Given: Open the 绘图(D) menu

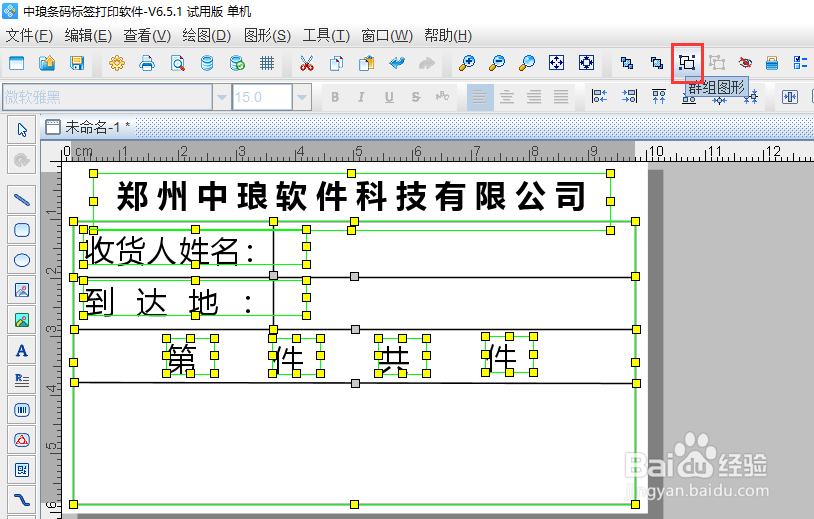Looking at the screenshot, I should tap(207, 35).
